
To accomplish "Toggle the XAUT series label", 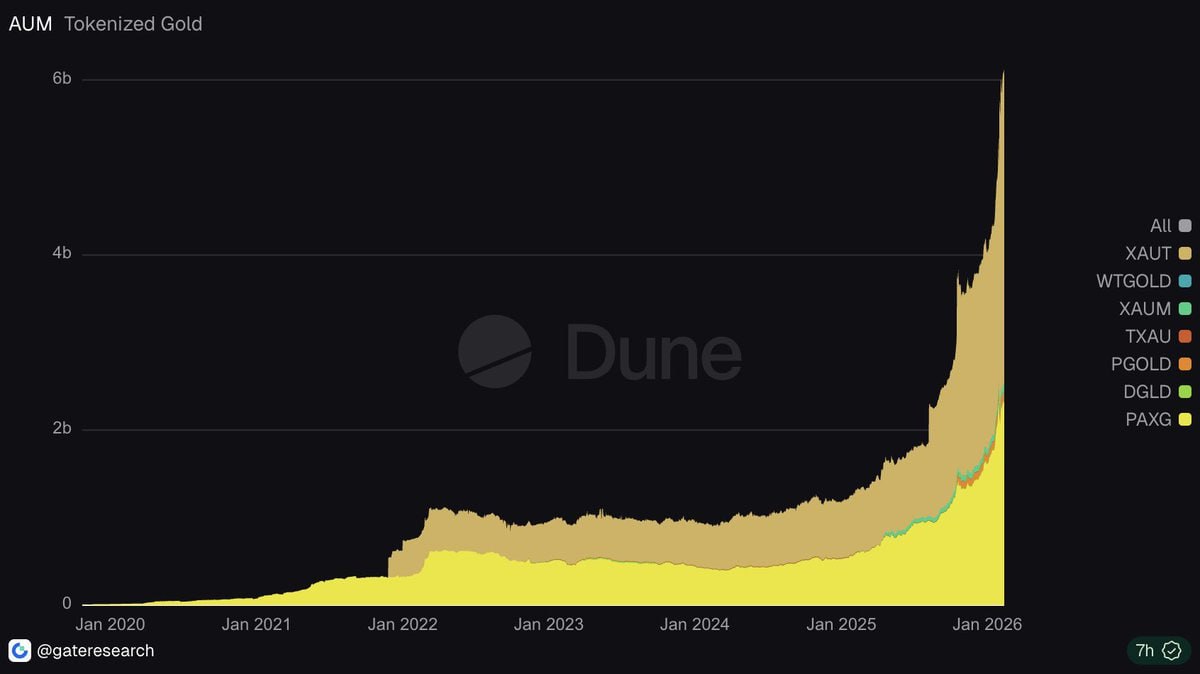I will coord(1148,254).
